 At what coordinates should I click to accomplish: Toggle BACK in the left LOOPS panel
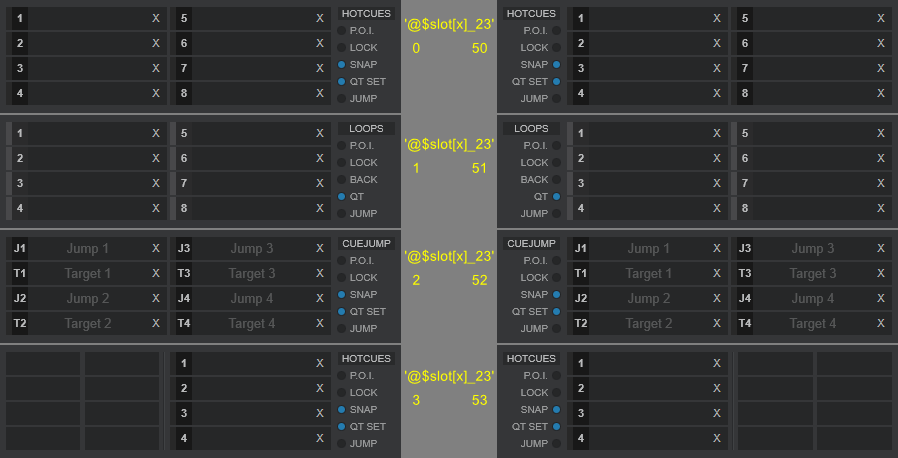pyautogui.click(x=342, y=179)
